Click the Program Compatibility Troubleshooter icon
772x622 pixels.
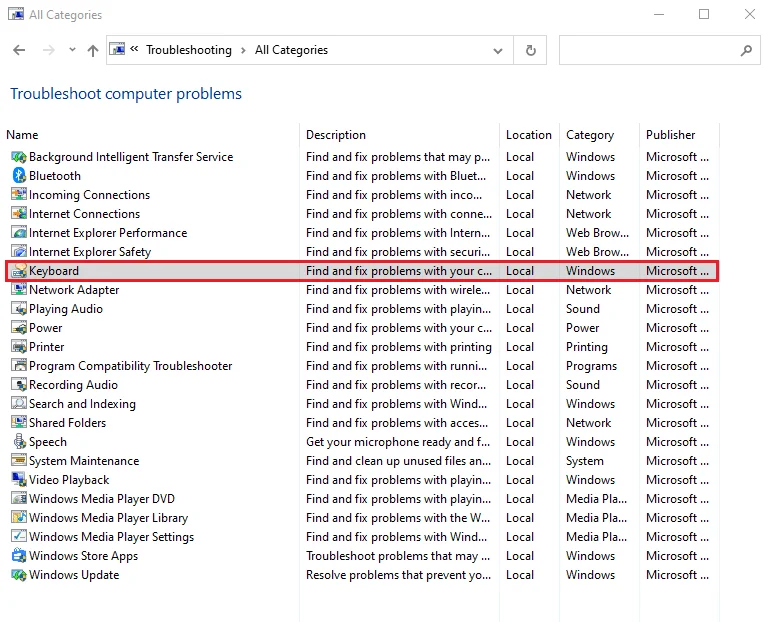19,366
